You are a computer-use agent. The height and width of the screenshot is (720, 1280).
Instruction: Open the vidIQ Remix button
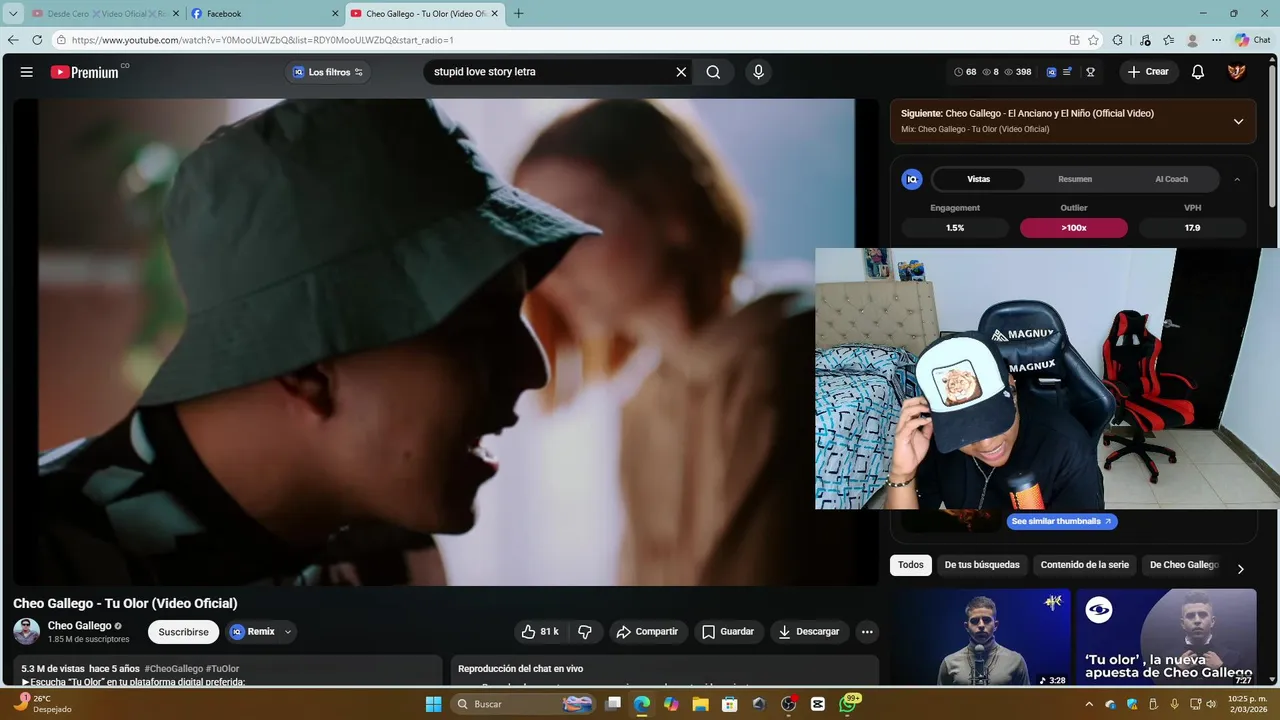click(252, 632)
